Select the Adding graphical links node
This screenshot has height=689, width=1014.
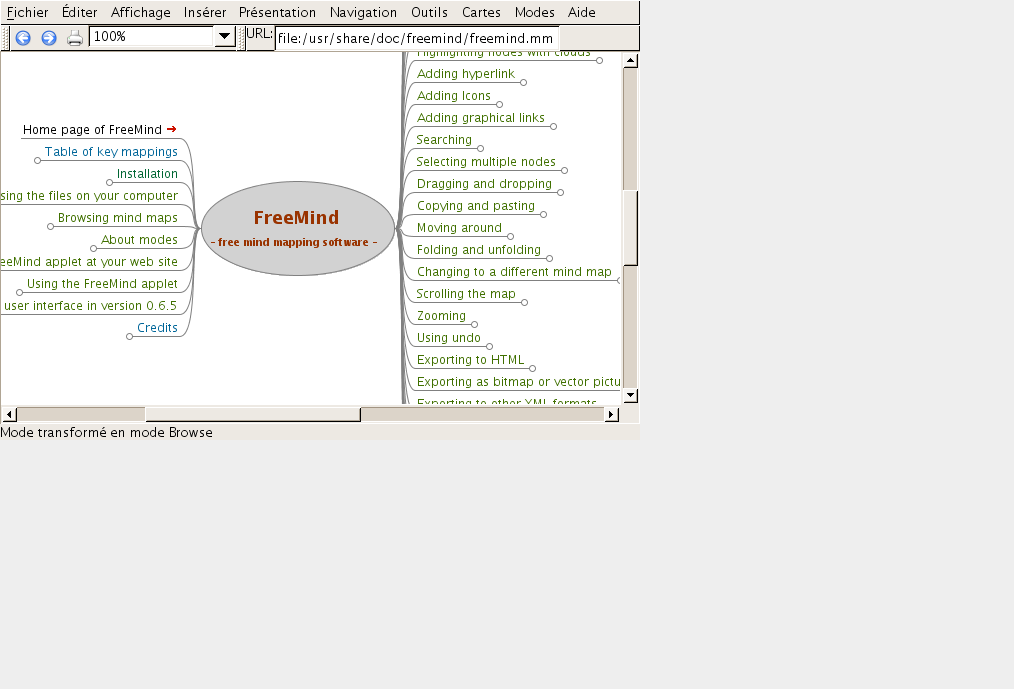click(x=480, y=118)
